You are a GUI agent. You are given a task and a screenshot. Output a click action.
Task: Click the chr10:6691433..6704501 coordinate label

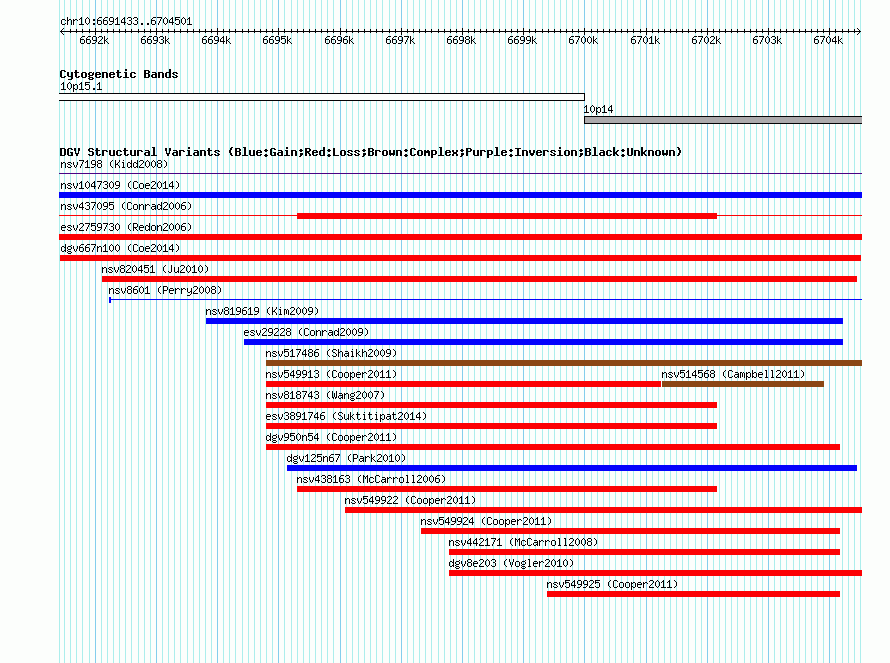126,22
